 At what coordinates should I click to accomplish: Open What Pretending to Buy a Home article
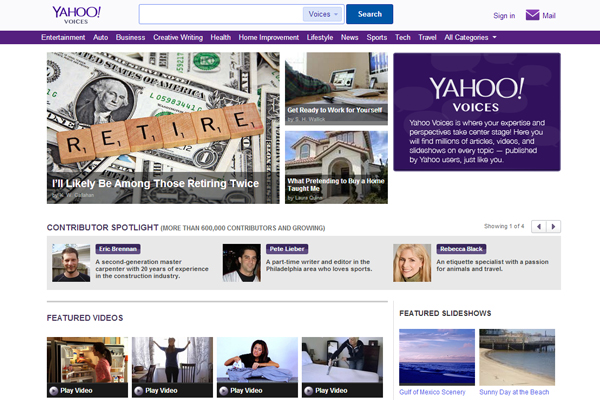click(x=336, y=167)
